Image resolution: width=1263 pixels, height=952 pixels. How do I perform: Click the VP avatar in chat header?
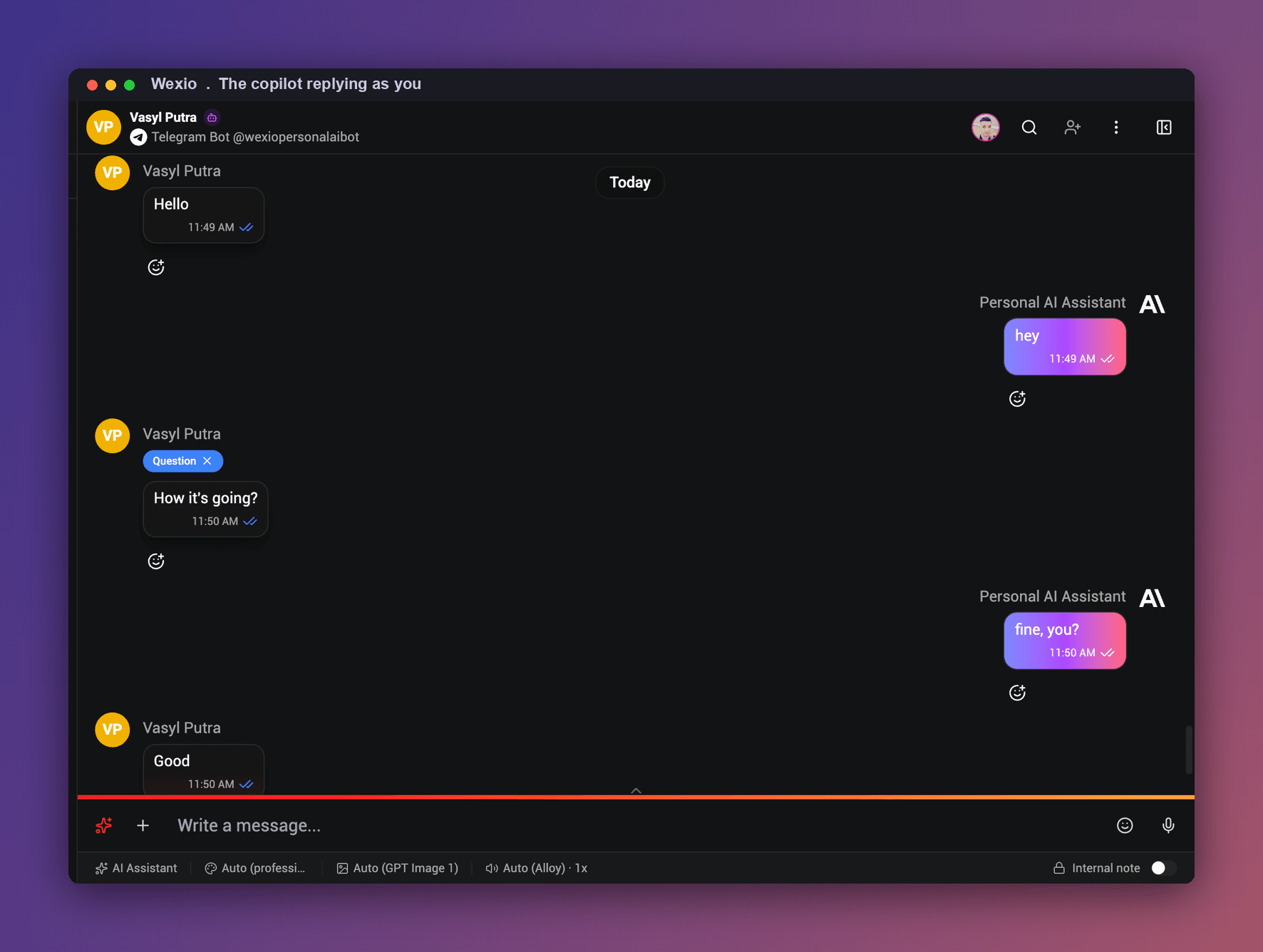pyautogui.click(x=103, y=127)
